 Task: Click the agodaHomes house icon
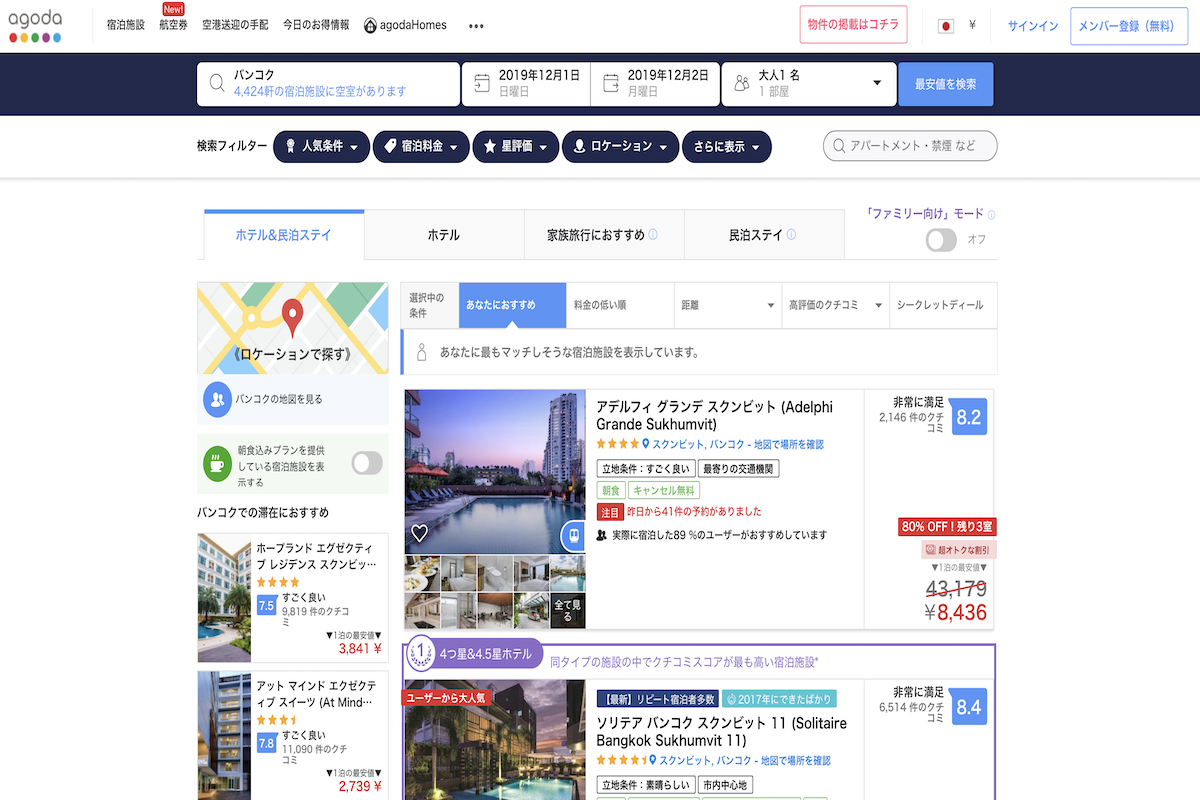(x=370, y=26)
